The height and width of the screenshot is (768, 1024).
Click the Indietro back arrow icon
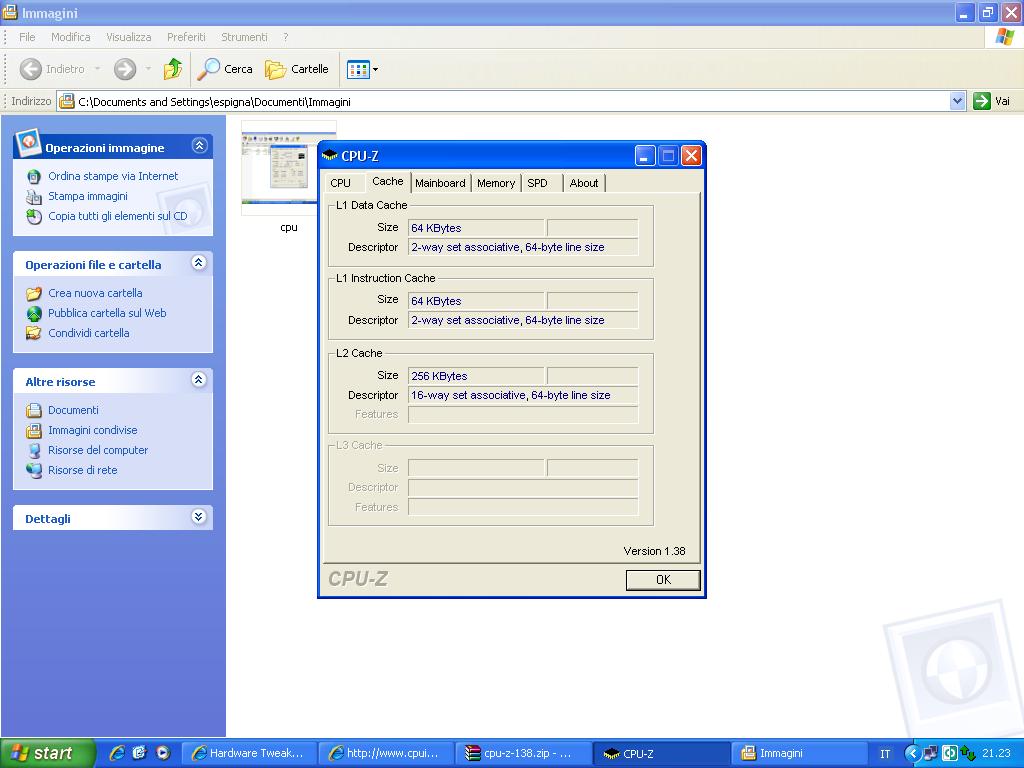pyautogui.click(x=31, y=69)
